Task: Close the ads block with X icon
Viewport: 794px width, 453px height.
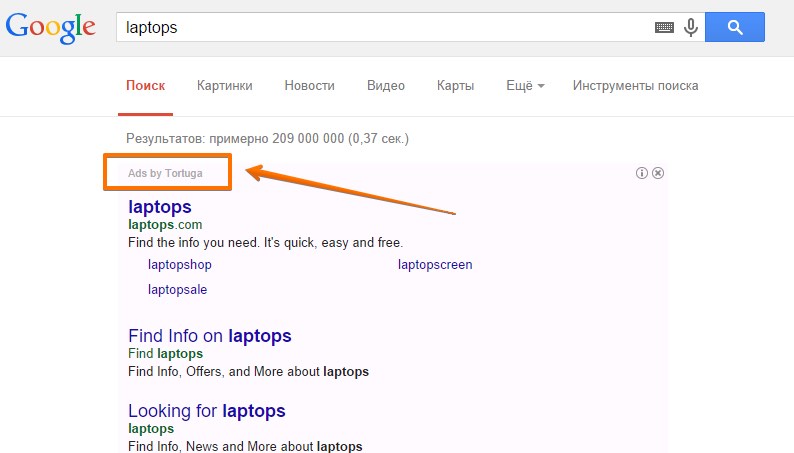Action: (658, 173)
